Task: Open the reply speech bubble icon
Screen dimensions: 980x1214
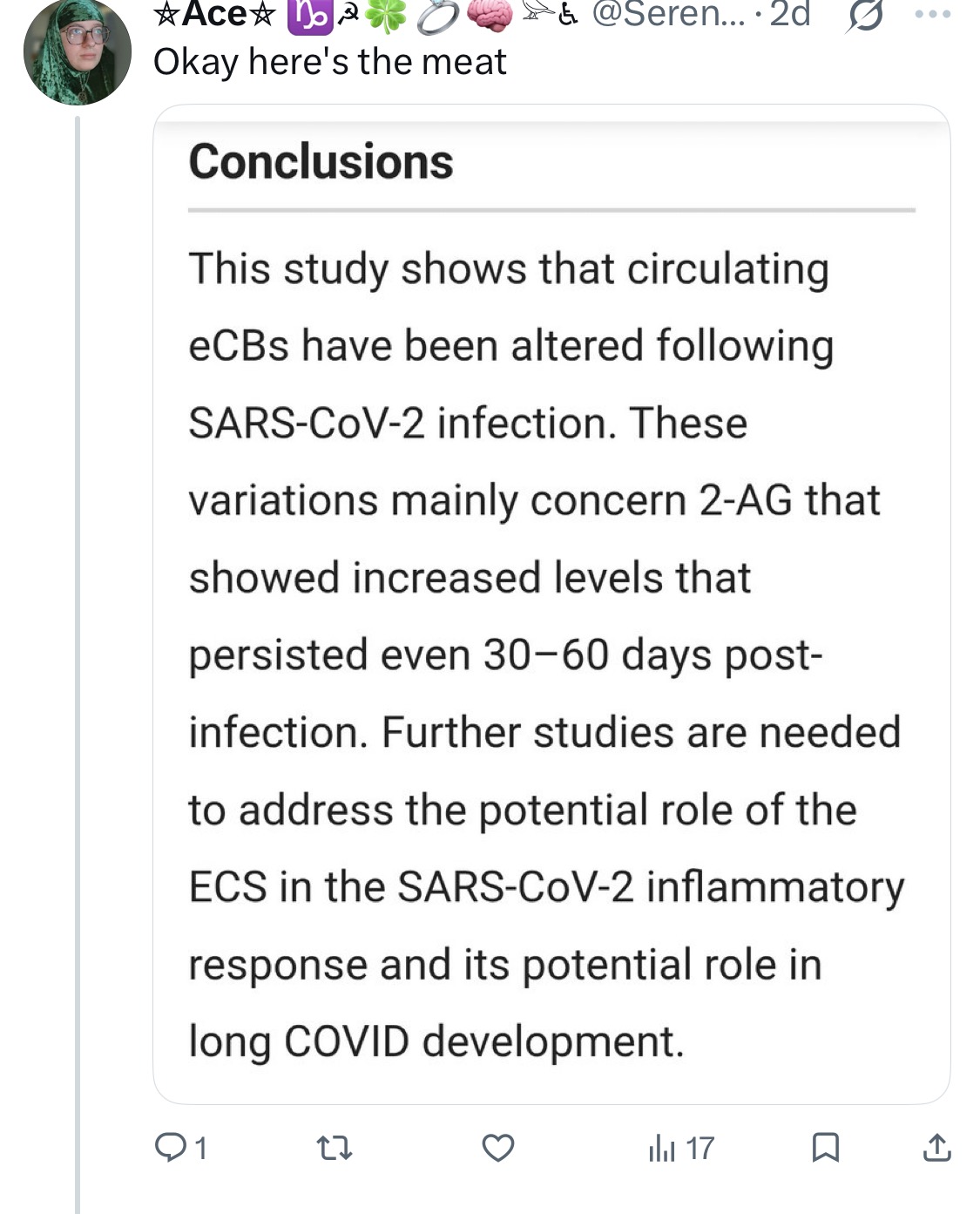Action: [168, 1147]
